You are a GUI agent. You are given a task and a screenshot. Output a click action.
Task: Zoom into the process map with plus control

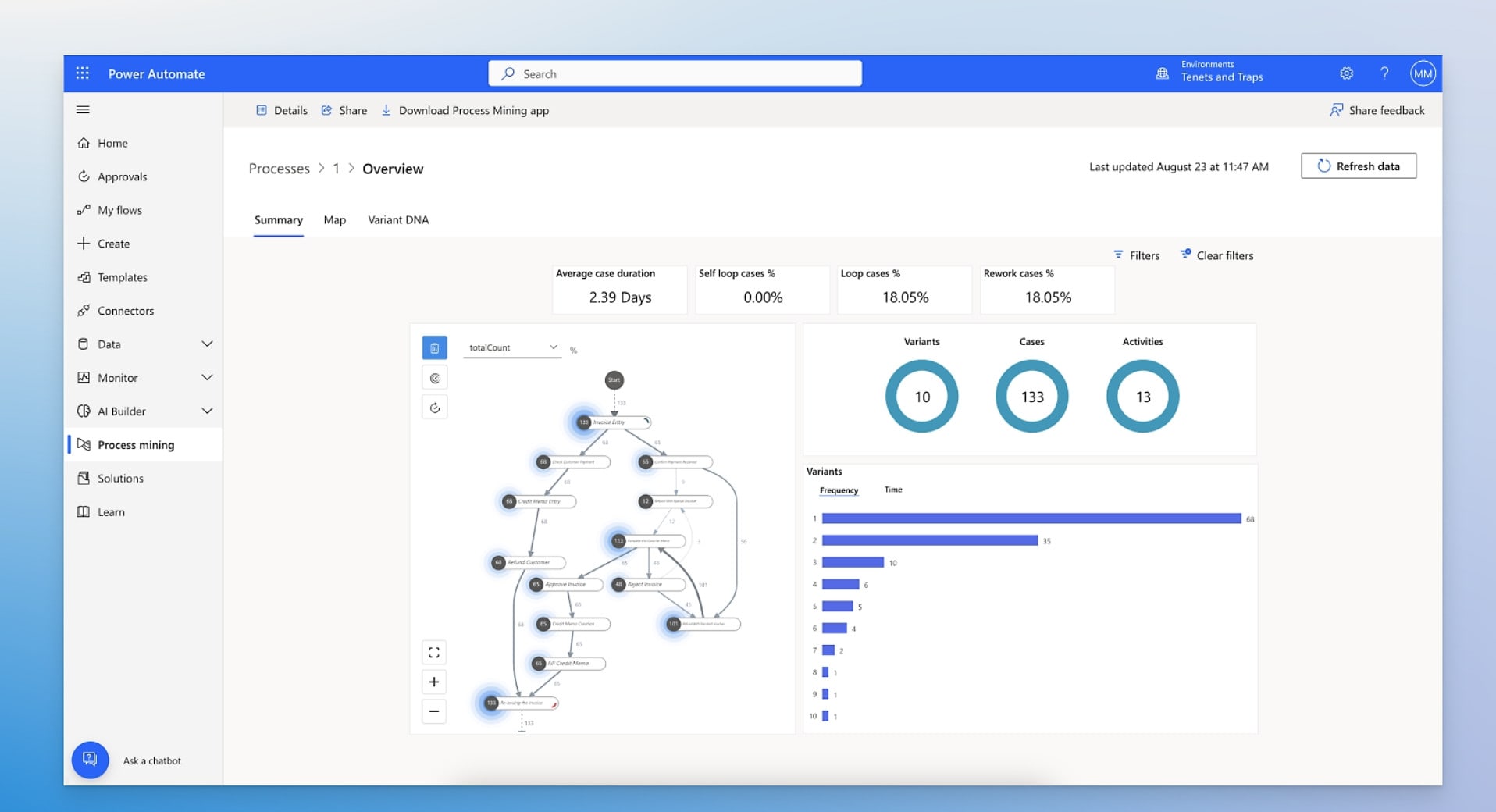point(434,682)
